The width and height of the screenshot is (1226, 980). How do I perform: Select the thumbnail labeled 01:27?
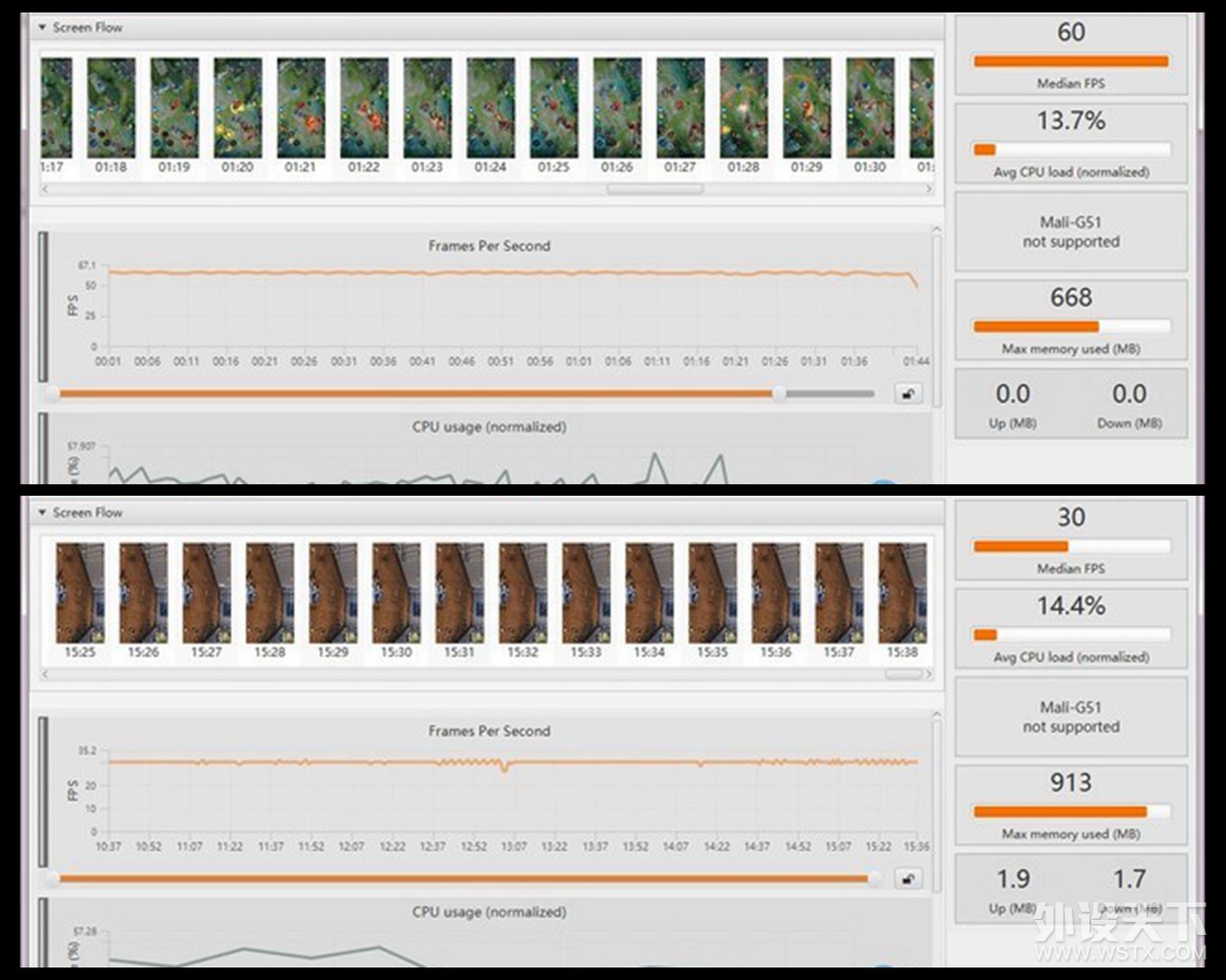[680, 108]
